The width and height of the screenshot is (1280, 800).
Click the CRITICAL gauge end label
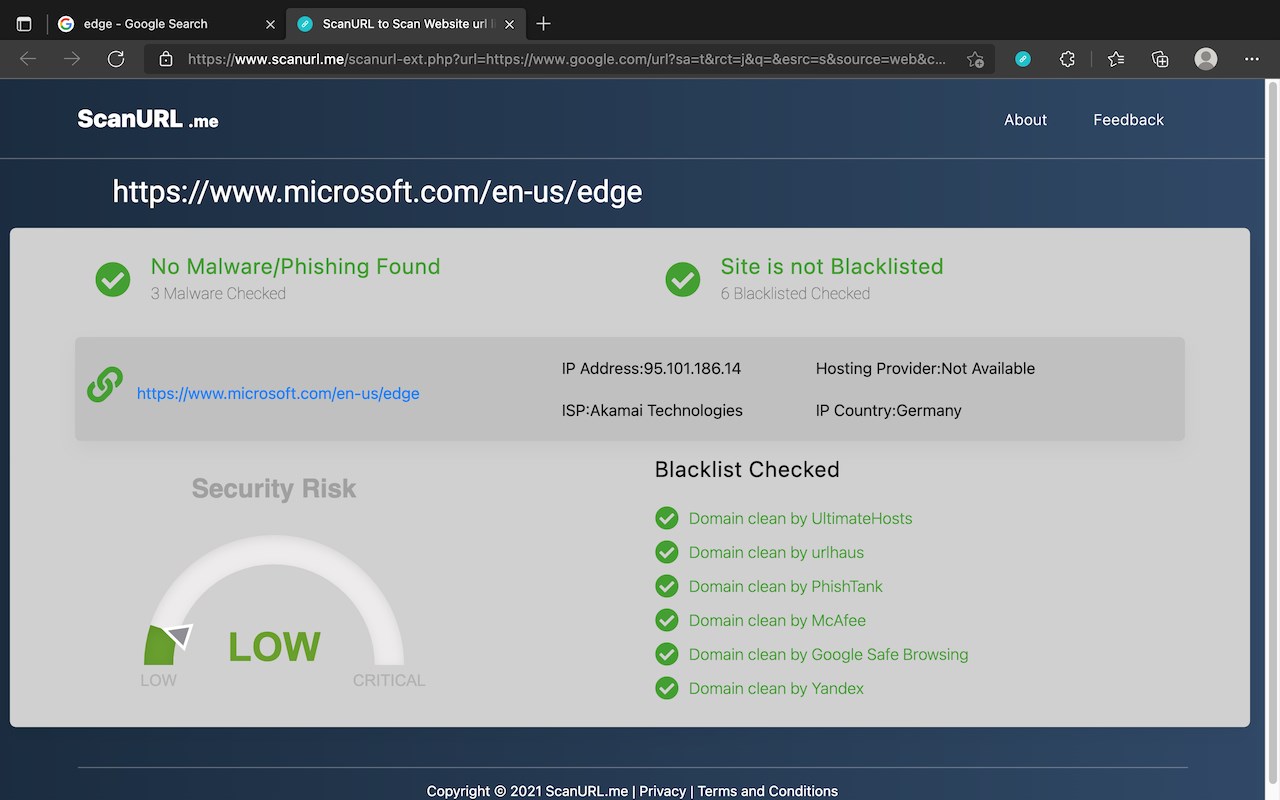coord(389,680)
